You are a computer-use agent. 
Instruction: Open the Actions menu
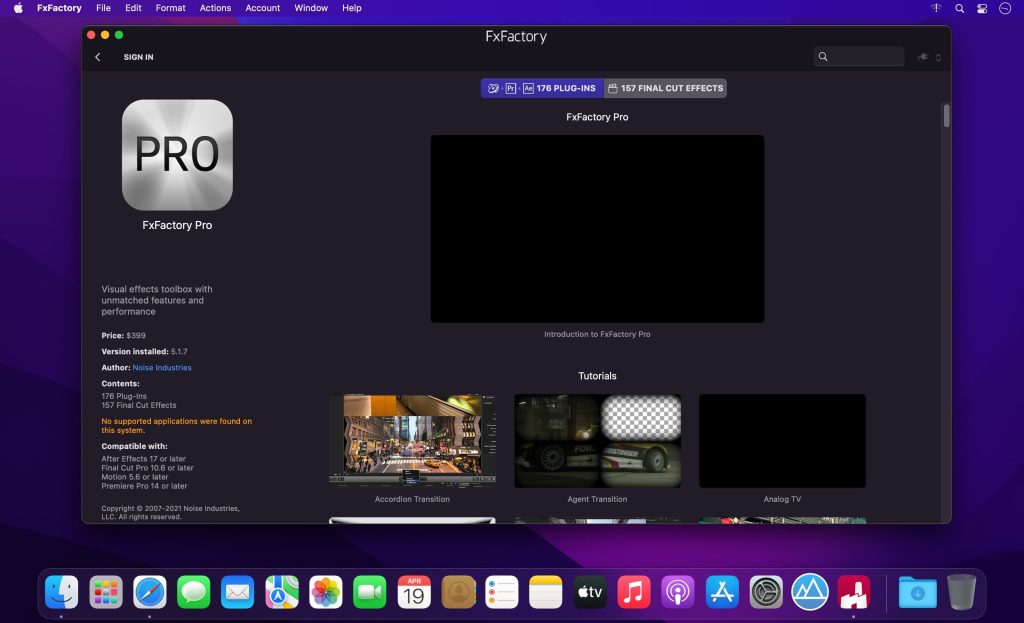[x=214, y=8]
